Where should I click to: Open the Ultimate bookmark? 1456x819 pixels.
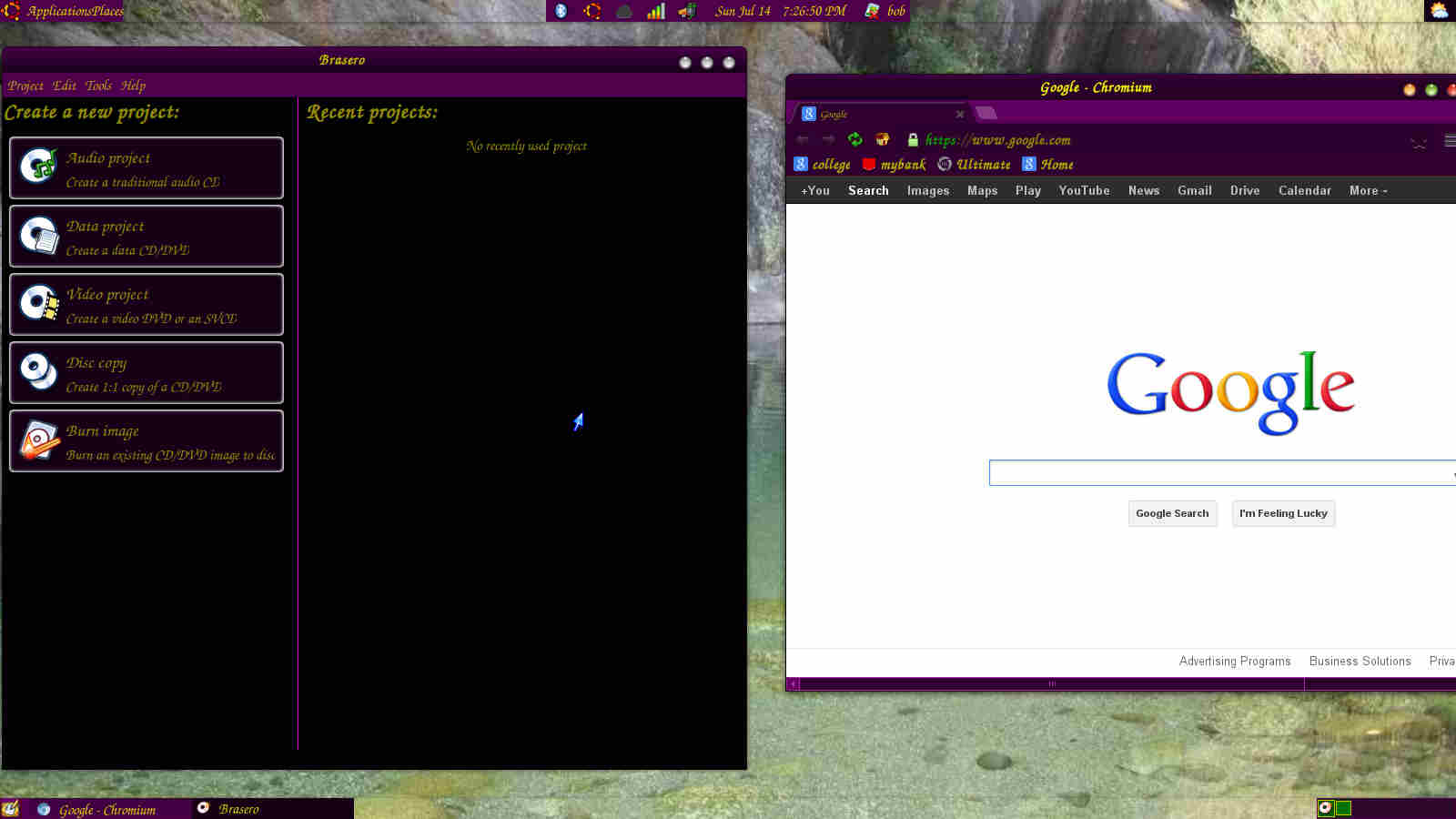[974, 165]
